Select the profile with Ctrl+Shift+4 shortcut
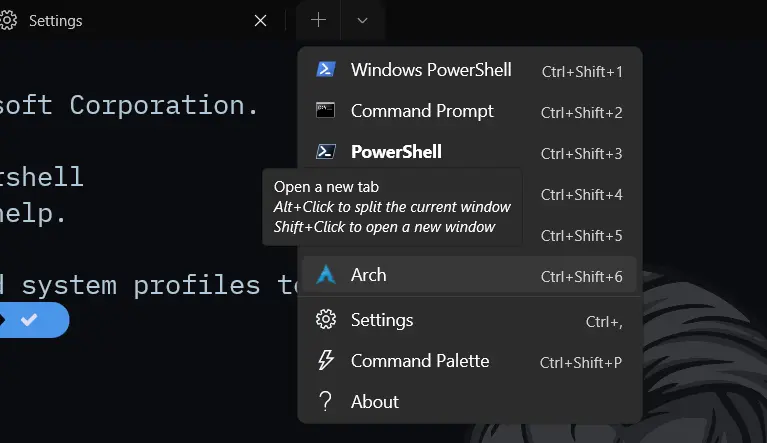 pos(580,195)
